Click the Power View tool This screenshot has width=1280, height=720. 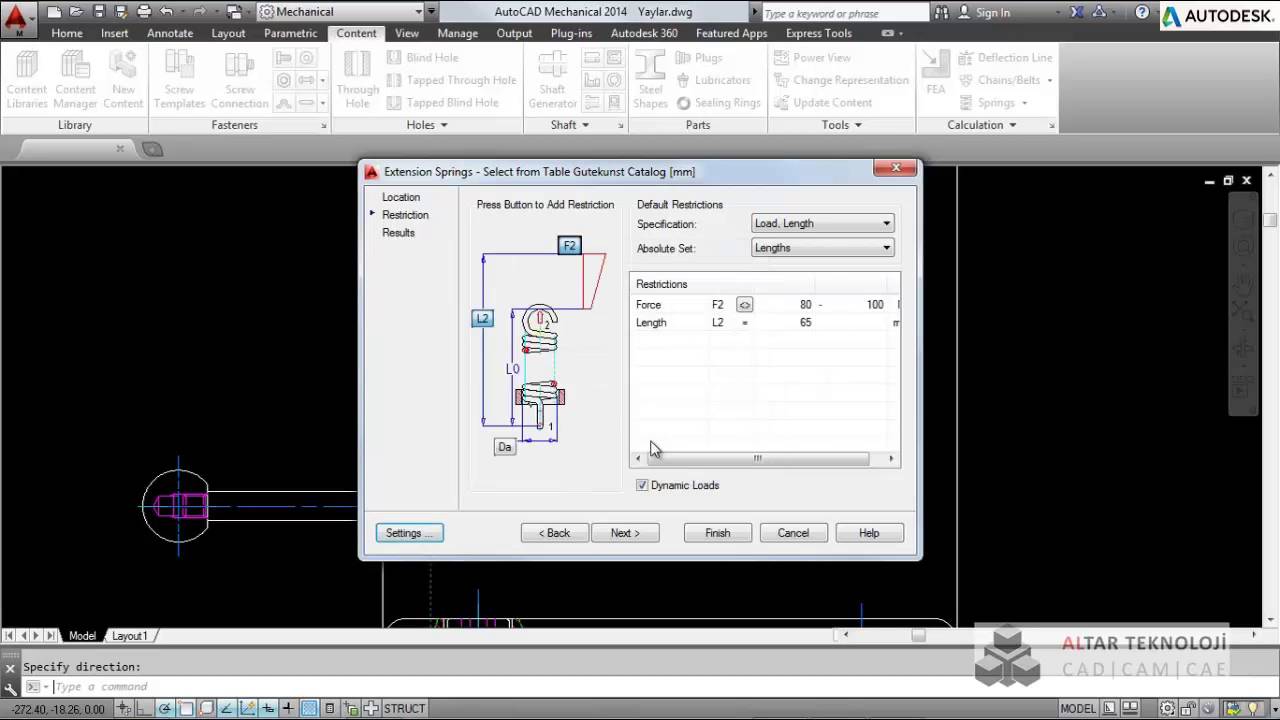[813, 58]
